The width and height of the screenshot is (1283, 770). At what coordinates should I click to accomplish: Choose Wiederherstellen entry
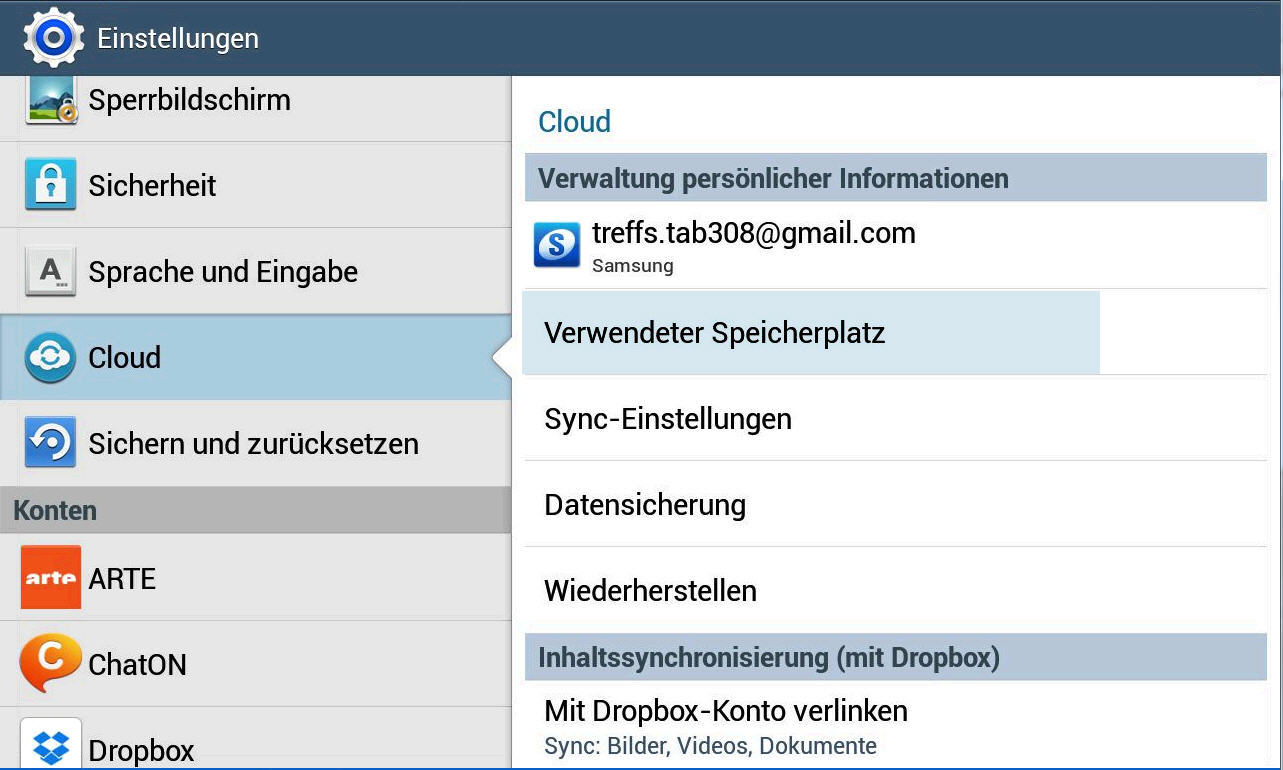pos(650,591)
